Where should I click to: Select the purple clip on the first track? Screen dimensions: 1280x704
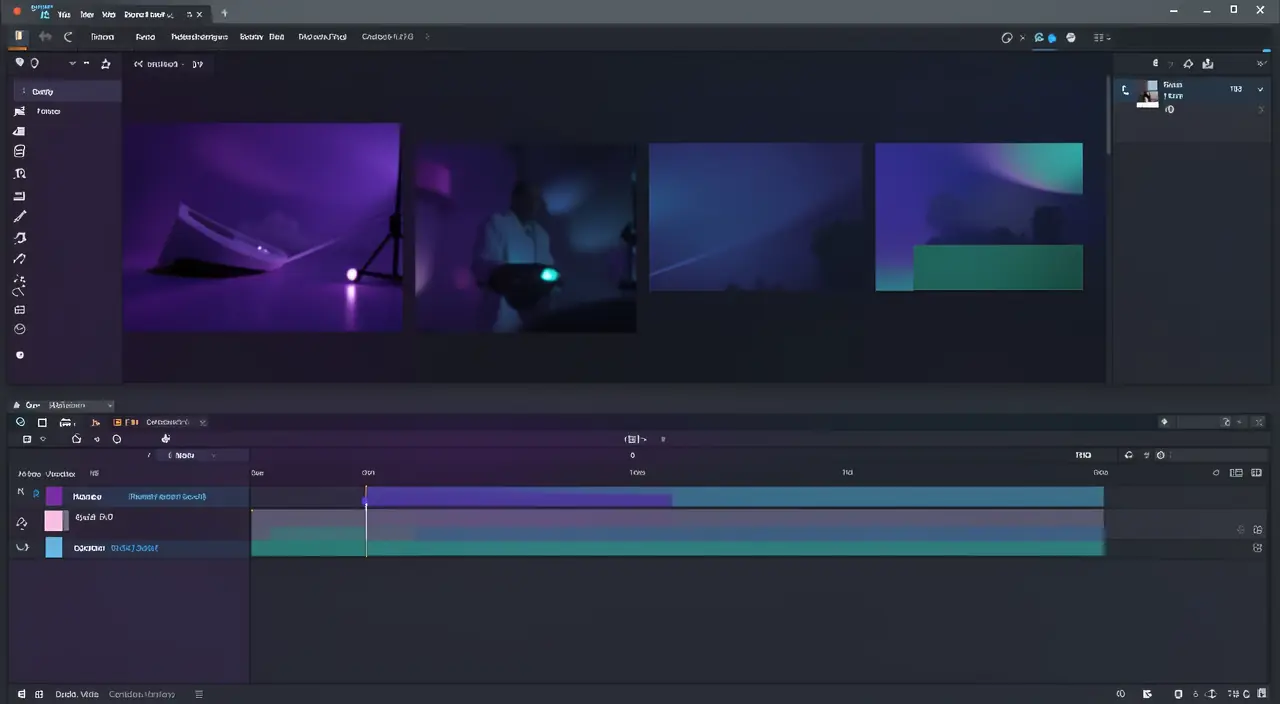click(x=519, y=496)
